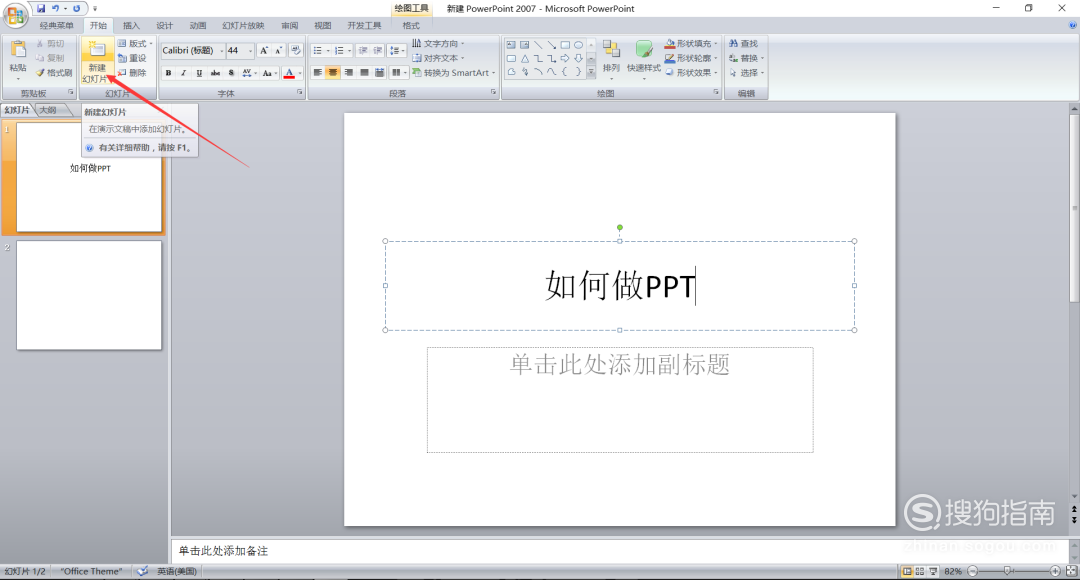Open the Animations (动画) ribbon tab
The image size is (1080, 580).
198,25
